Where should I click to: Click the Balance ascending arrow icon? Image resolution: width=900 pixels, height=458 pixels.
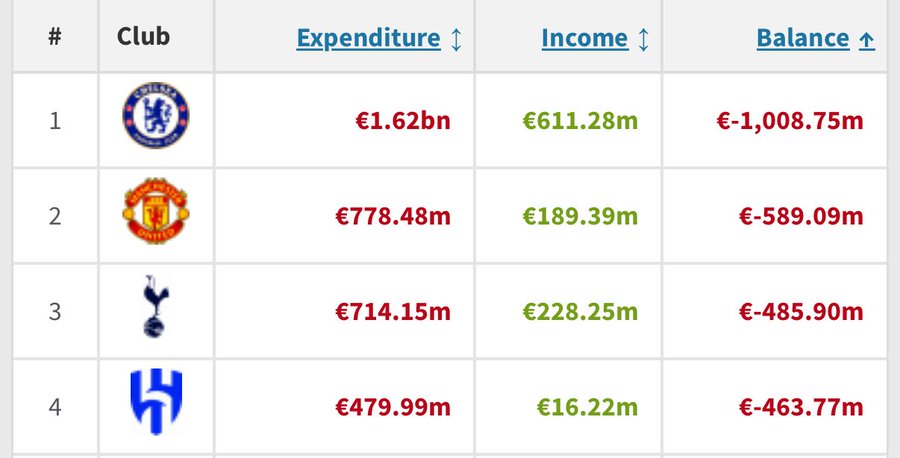[867, 40]
